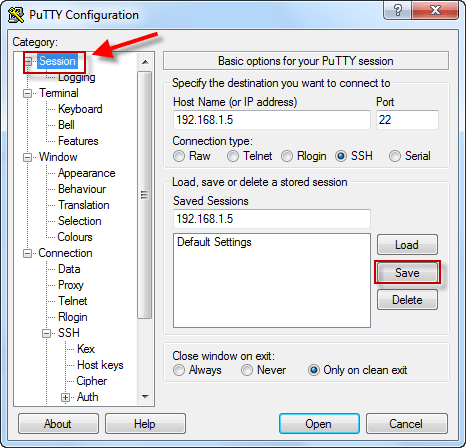The width and height of the screenshot is (466, 448).
Task: Choose Never for close window on exit
Action: pyautogui.click(x=247, y=370)
